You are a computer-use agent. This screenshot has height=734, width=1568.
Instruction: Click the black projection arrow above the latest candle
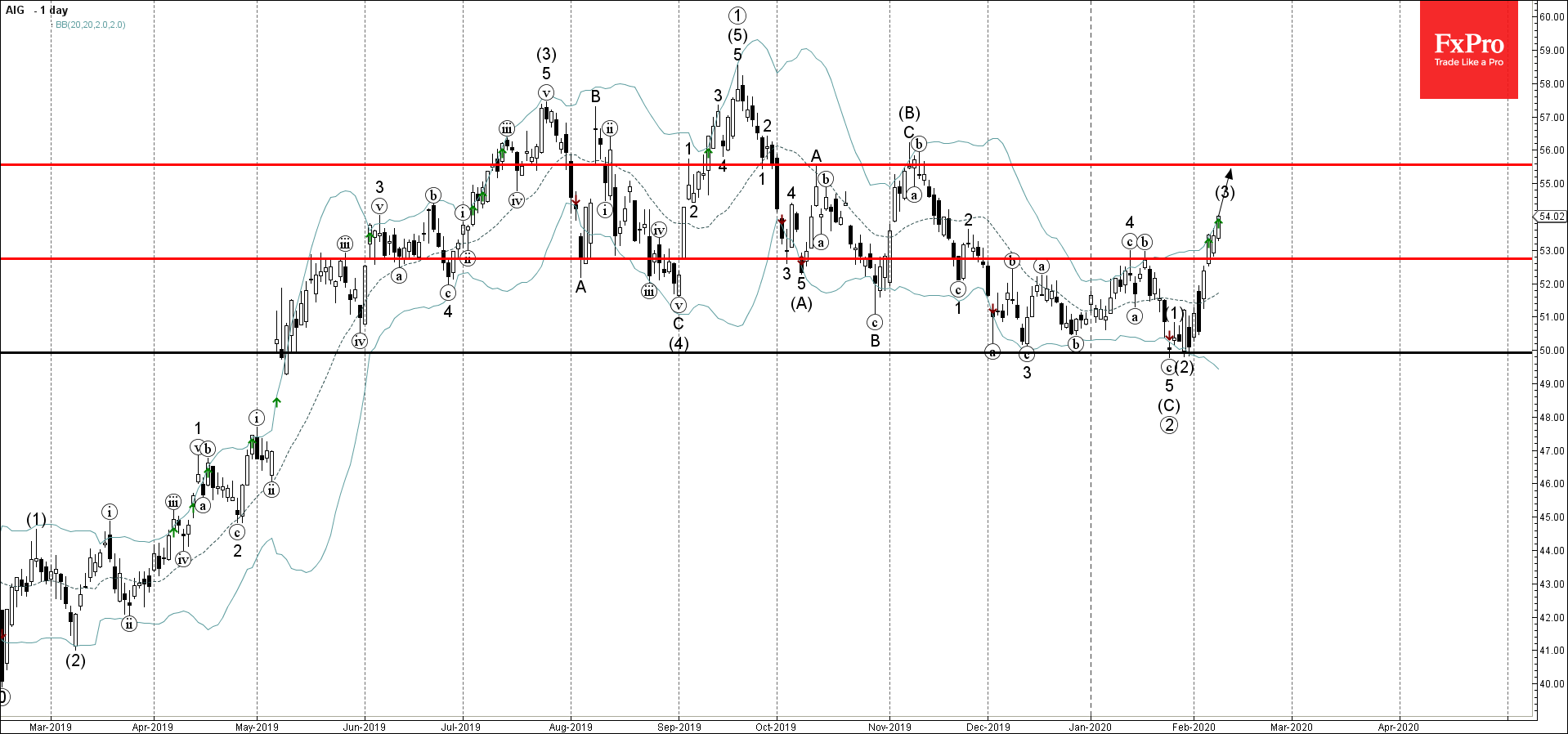(1228, 173)
